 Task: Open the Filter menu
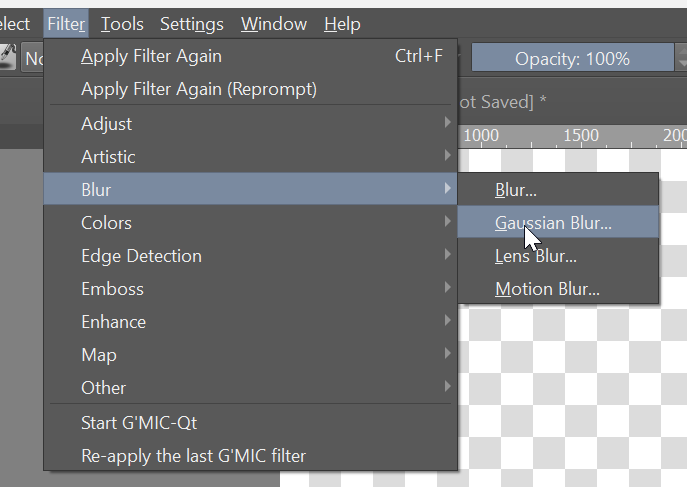pos(66,24)
